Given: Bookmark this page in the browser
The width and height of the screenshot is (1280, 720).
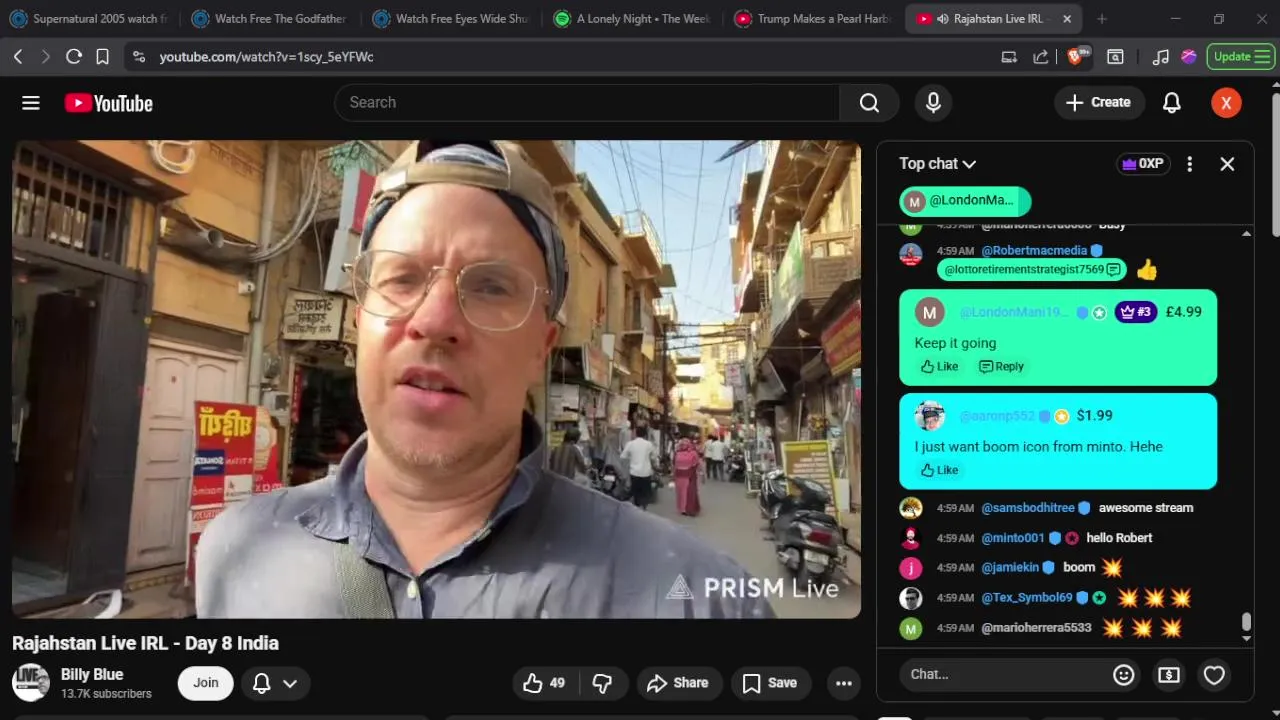Looking at the screenshot, I should pyautogui.click(x=102, y=57).
